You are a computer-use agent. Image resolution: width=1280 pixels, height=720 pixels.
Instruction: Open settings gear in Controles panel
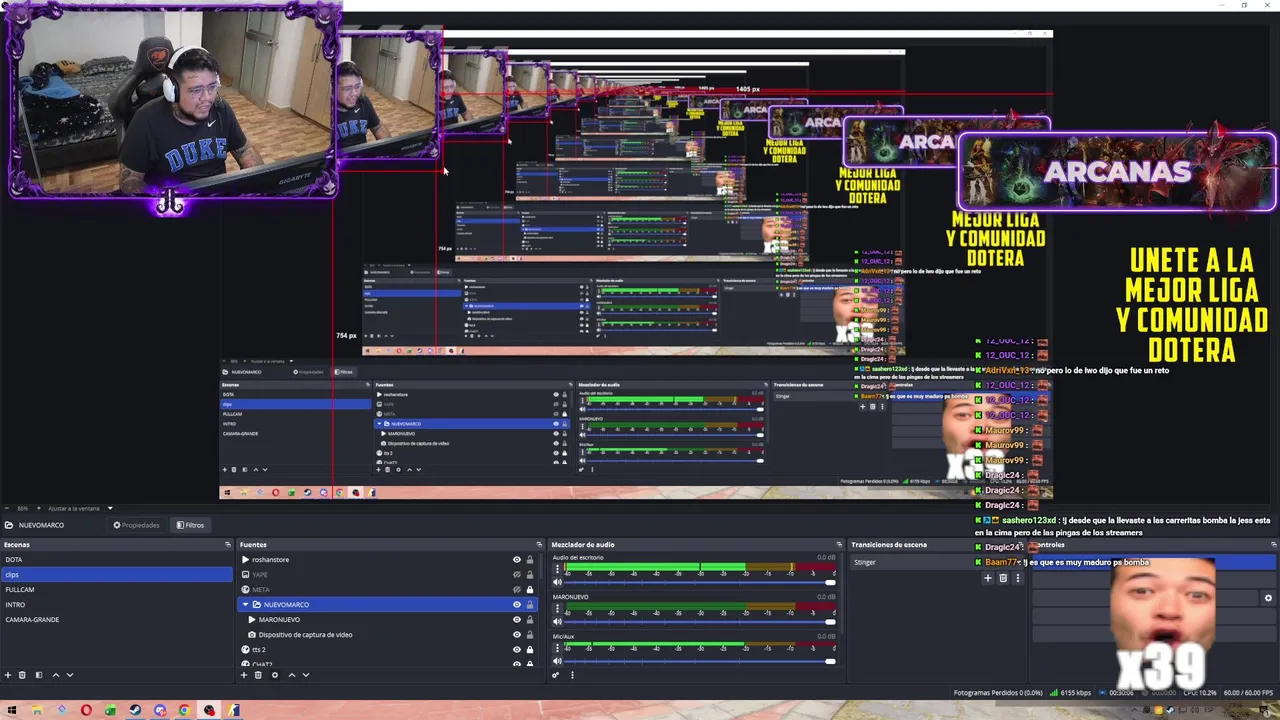coord(1268,598)
